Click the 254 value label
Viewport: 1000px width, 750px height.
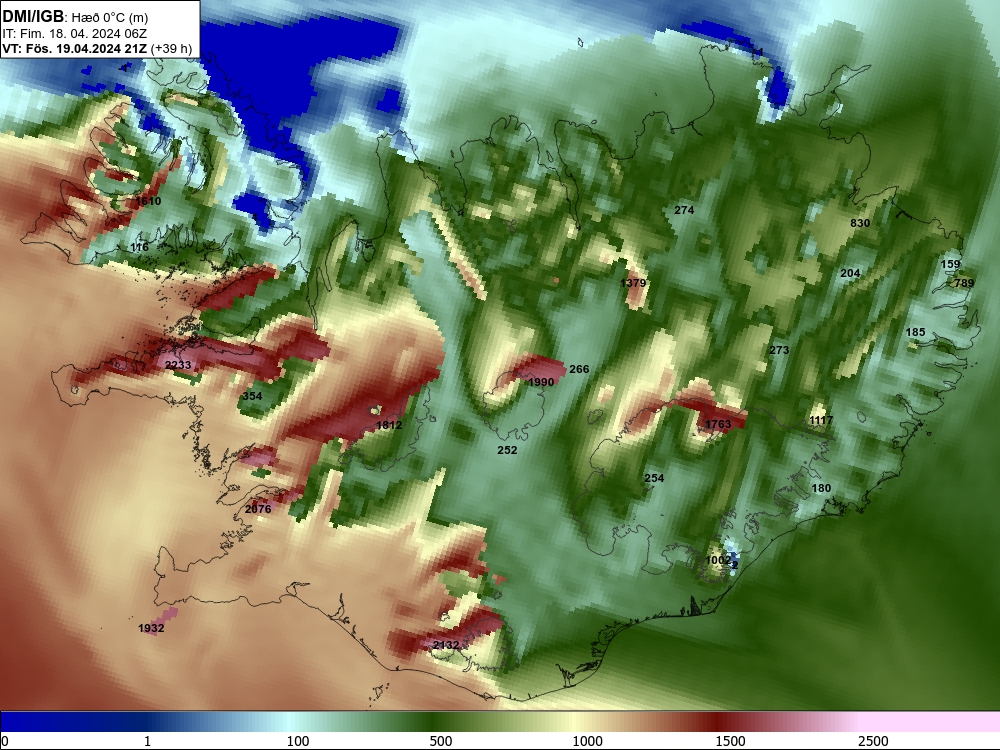click(654, 478)
